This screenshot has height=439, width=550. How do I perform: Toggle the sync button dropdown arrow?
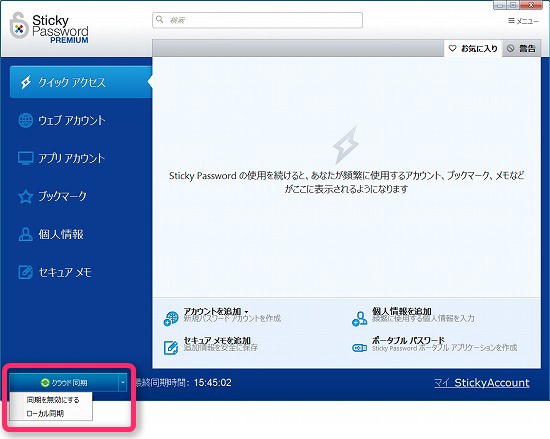[123, 383]
